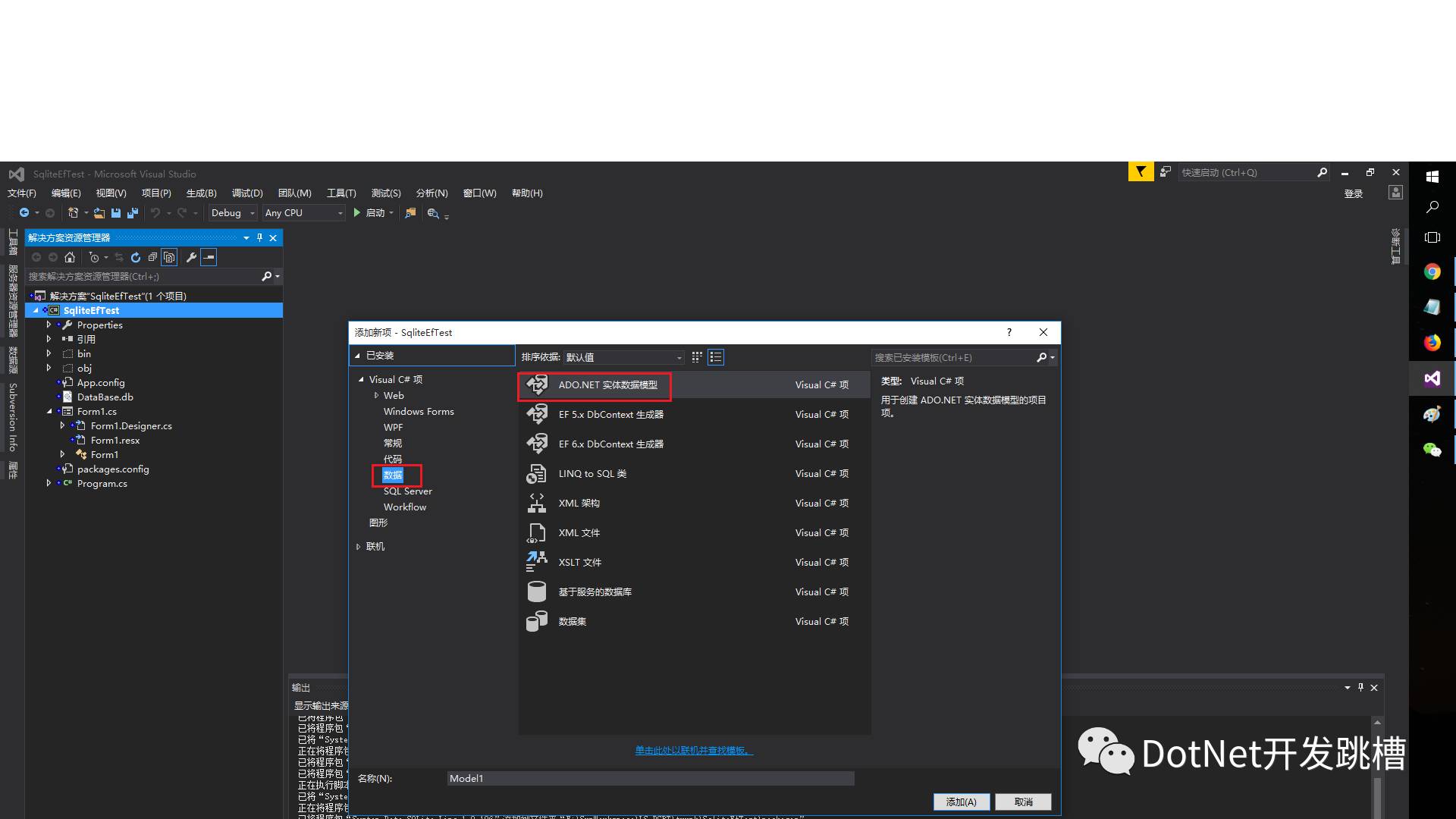Select ADO.NET 实体数据模型 icon
The image size is (1456, 819).
(535, 384)
